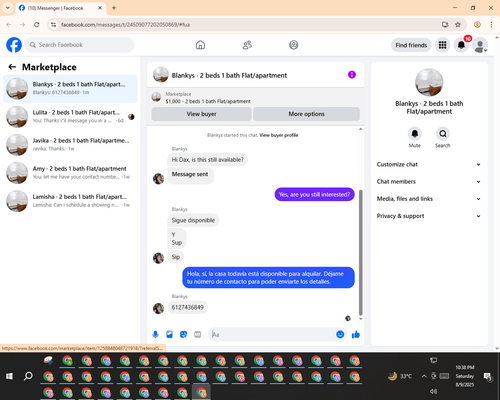This screenshot has height=400, width=500.
Task: Click the More options button
Action: point(306,114)
